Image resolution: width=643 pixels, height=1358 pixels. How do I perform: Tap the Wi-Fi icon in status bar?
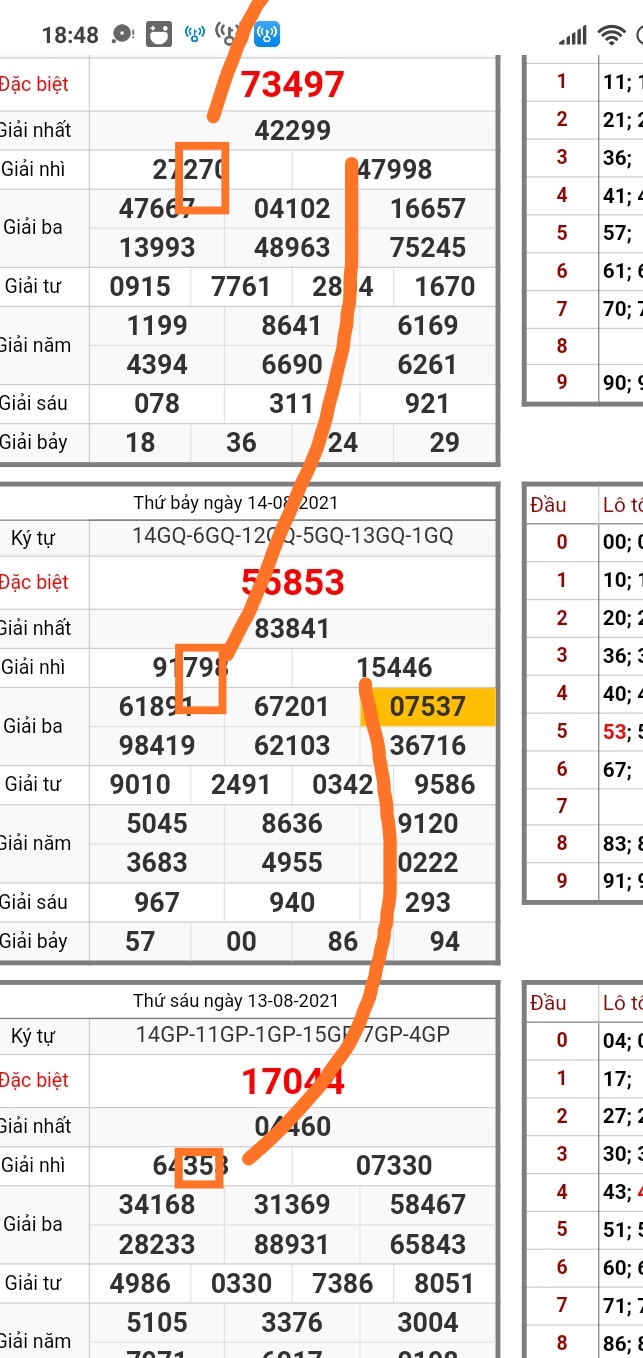click(610, 36)
